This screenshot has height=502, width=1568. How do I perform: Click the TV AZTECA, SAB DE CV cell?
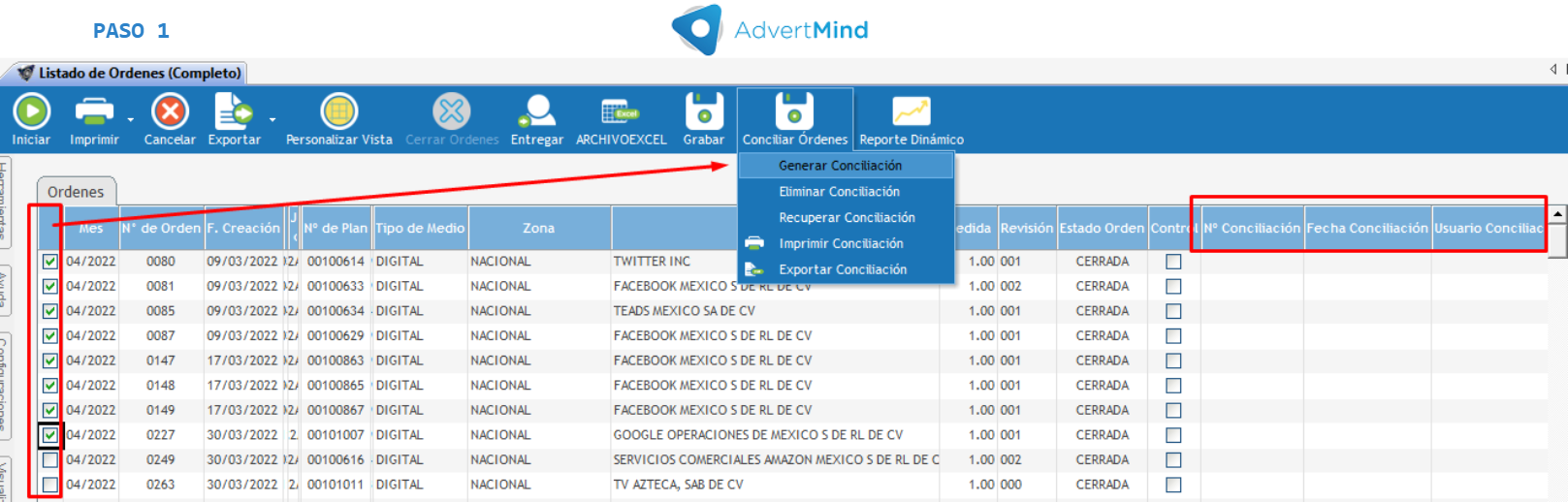775,485
